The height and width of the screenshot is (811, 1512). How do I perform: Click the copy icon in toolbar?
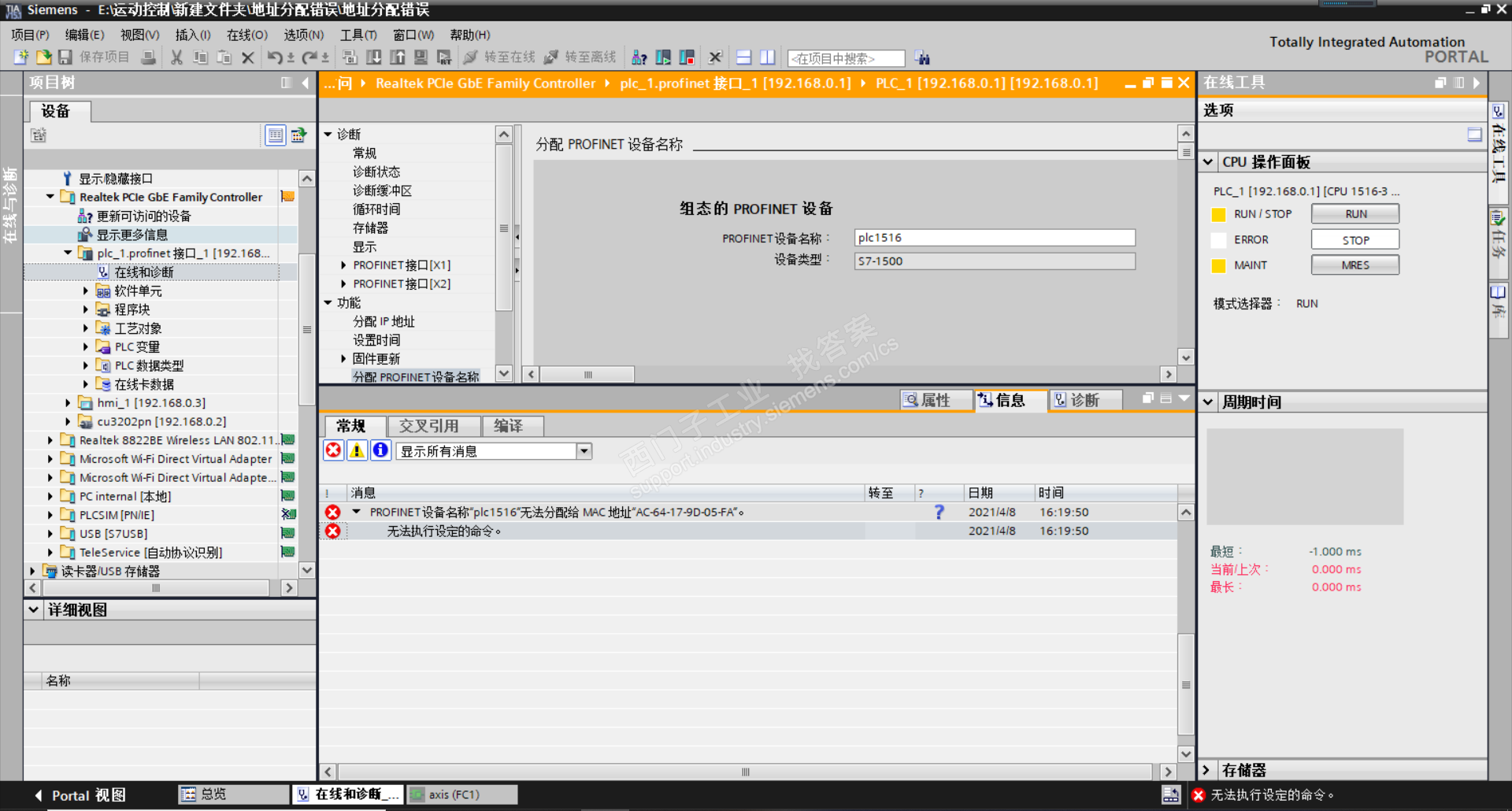(x=201, y=57)
